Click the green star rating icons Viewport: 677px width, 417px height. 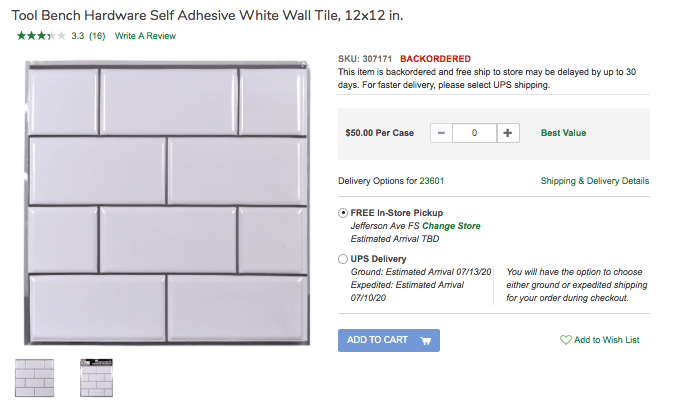click(x=41, y=36)
